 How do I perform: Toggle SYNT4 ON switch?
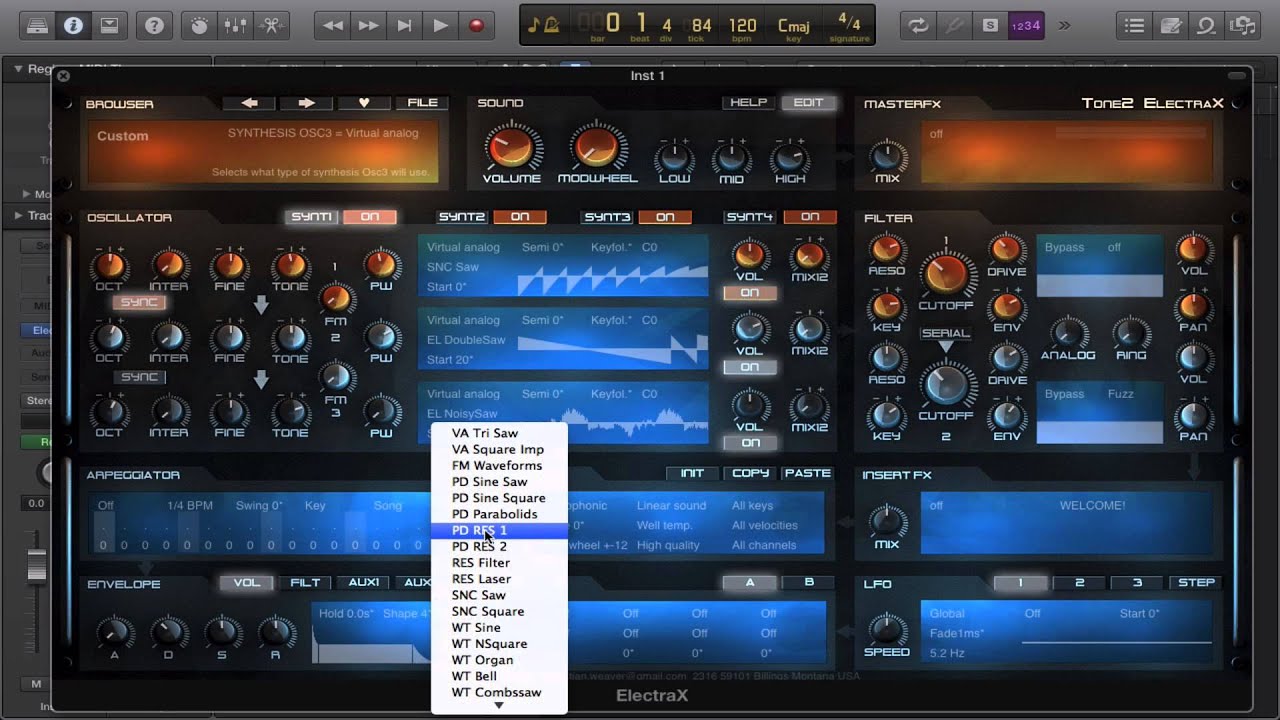pyautogui.click(x=810, y=217)
